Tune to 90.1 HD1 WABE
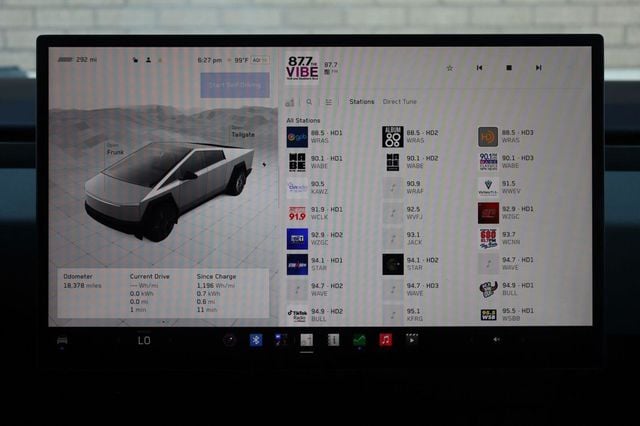The height and width of the screenshot is (426, 640). pyautogui.click(x=315, y=162)
